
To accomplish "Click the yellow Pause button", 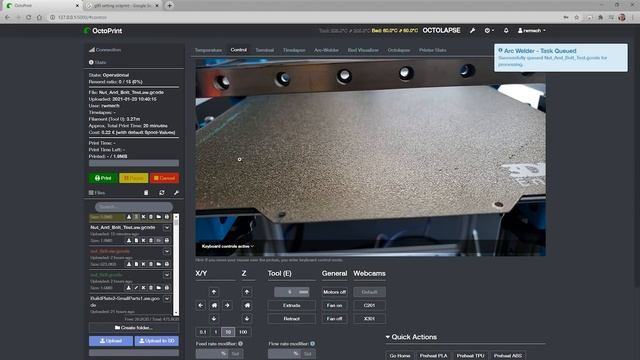I will (133, 178).
